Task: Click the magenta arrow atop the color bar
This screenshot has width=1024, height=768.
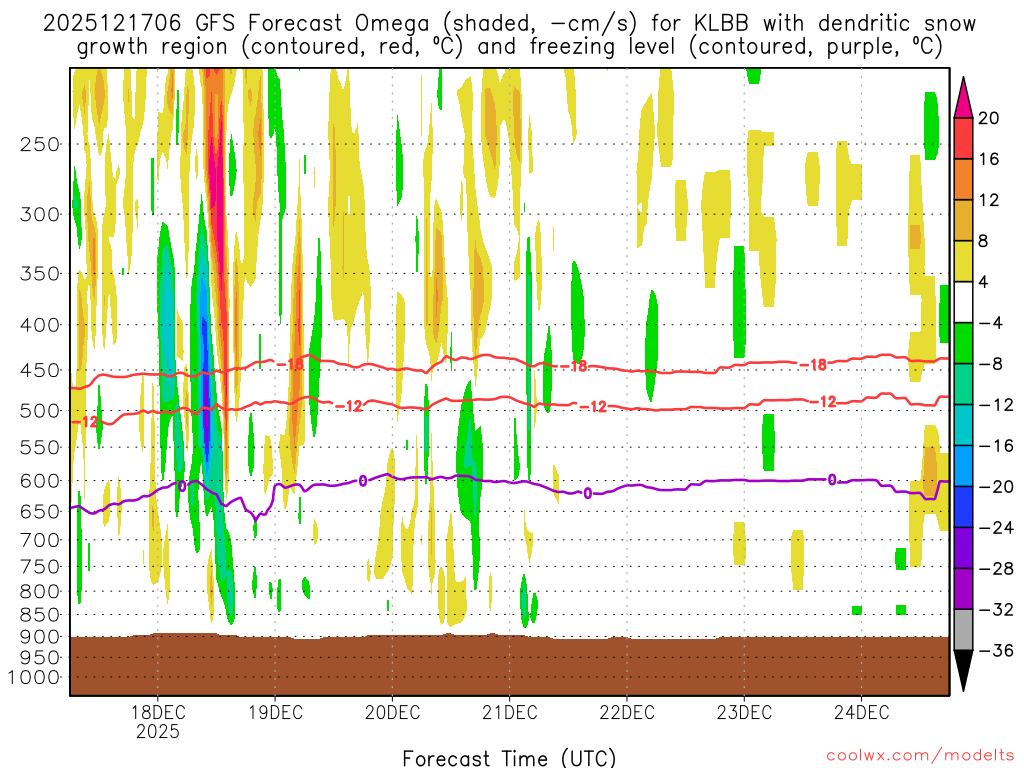Action: [x=963, y=97]
